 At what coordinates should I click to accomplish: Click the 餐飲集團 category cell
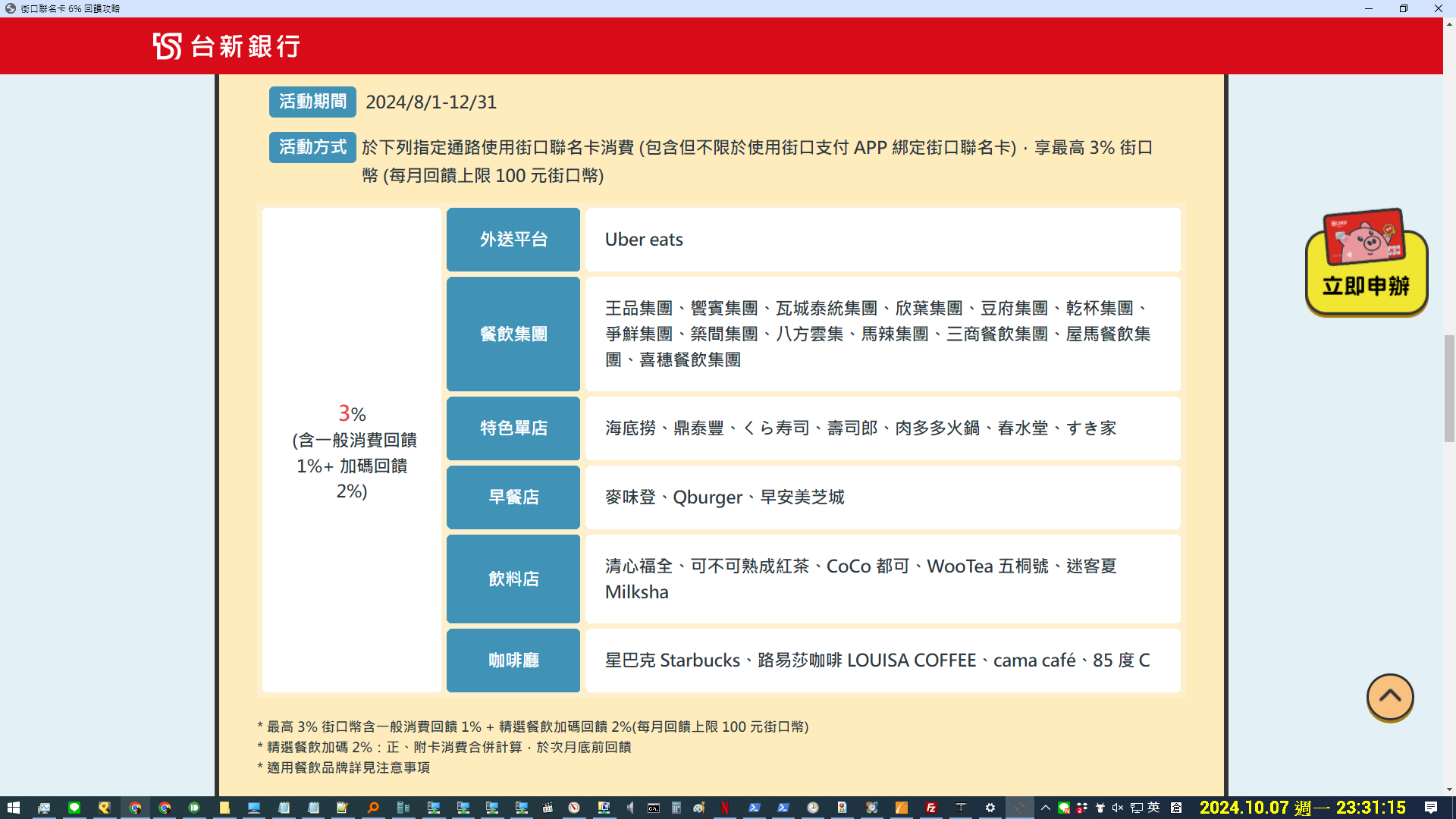(513, 334)
